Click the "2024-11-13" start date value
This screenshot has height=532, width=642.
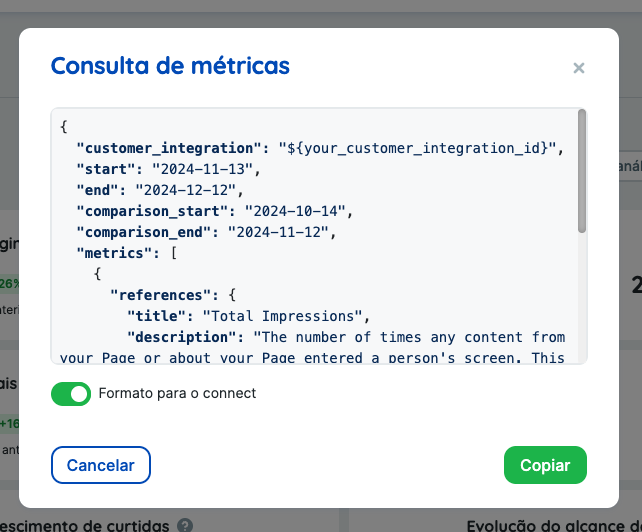click(x=203, y=169)
